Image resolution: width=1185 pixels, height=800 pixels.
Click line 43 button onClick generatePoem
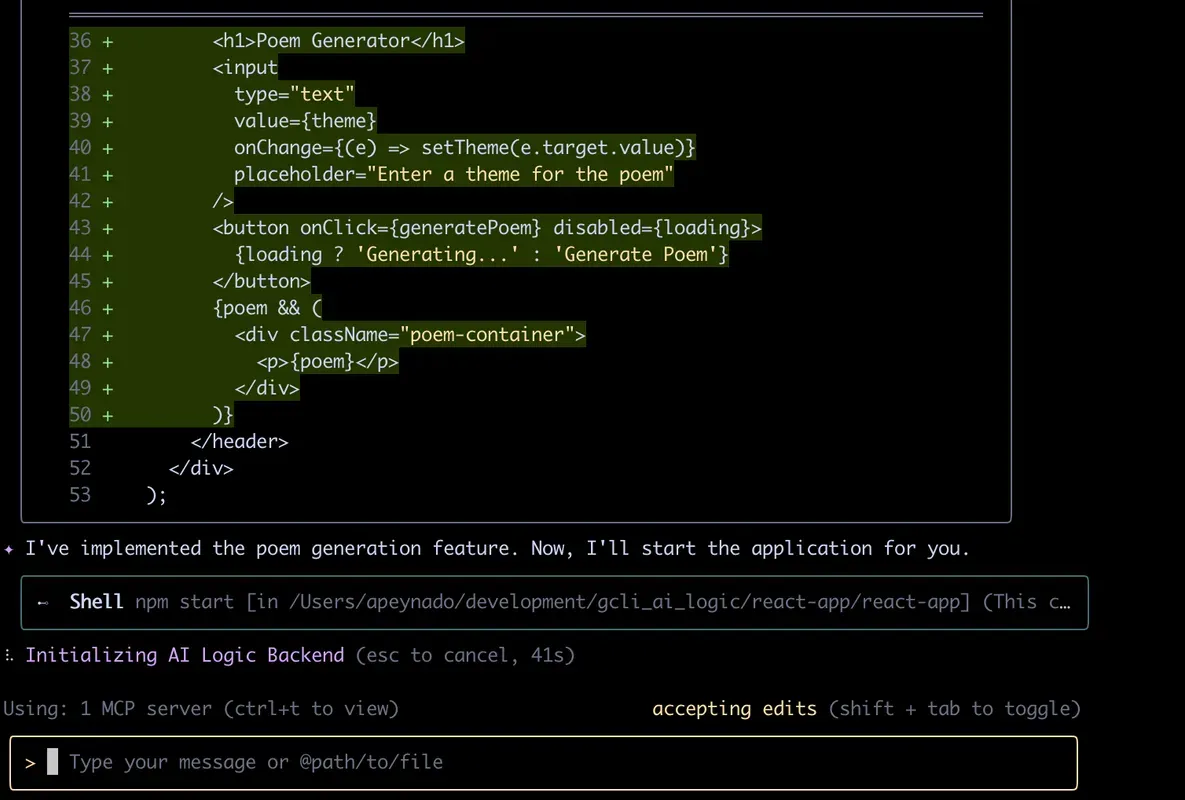pos(487,228)
